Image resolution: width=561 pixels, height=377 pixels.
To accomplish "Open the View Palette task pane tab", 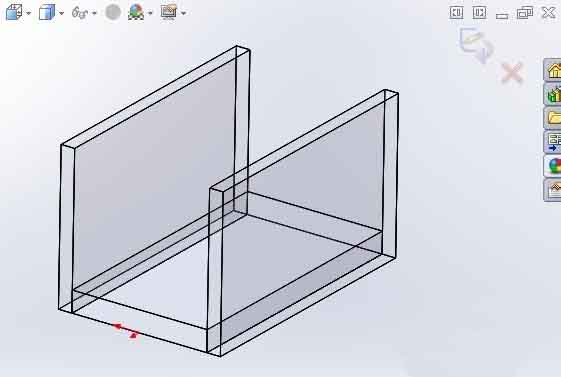I will tap(553, 142).
